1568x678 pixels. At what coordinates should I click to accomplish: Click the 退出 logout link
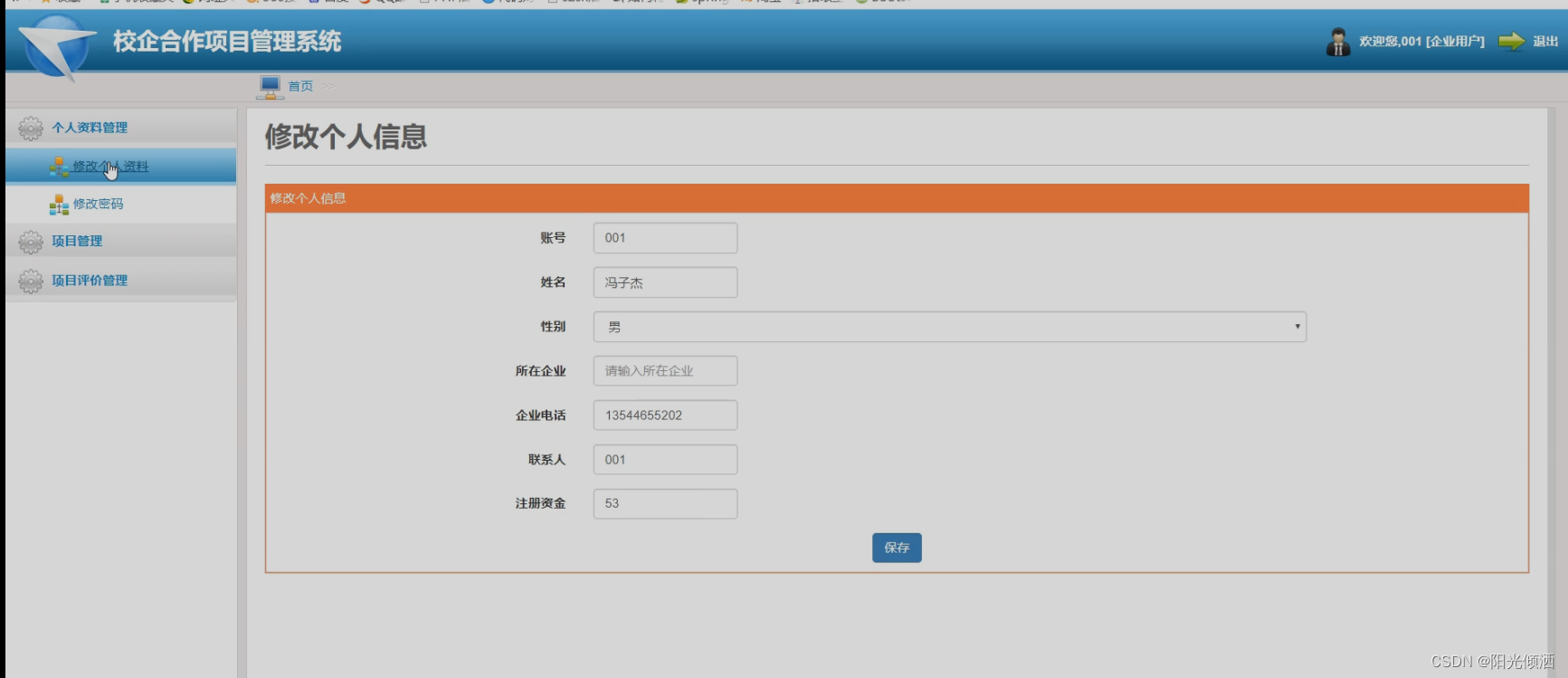[x=1545, y=42]
